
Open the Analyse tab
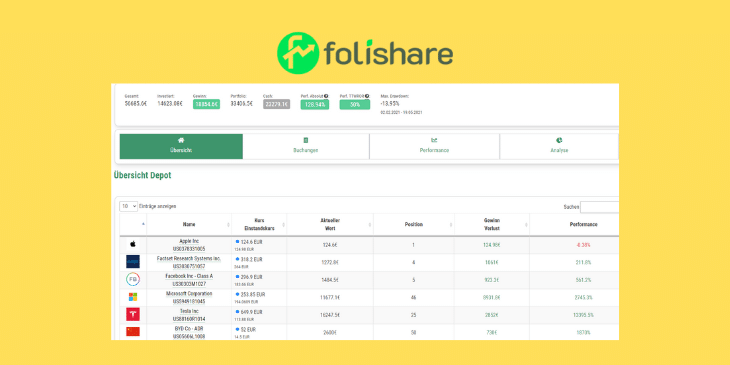click(559, 146)
